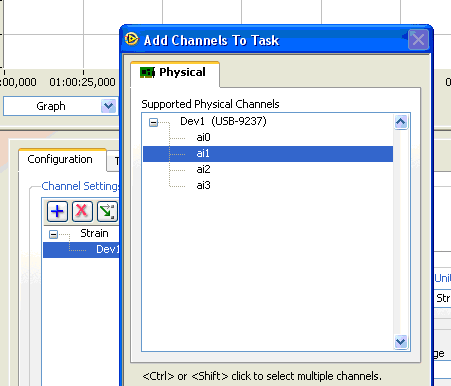Click the multiple channel selection hint text

262,376
